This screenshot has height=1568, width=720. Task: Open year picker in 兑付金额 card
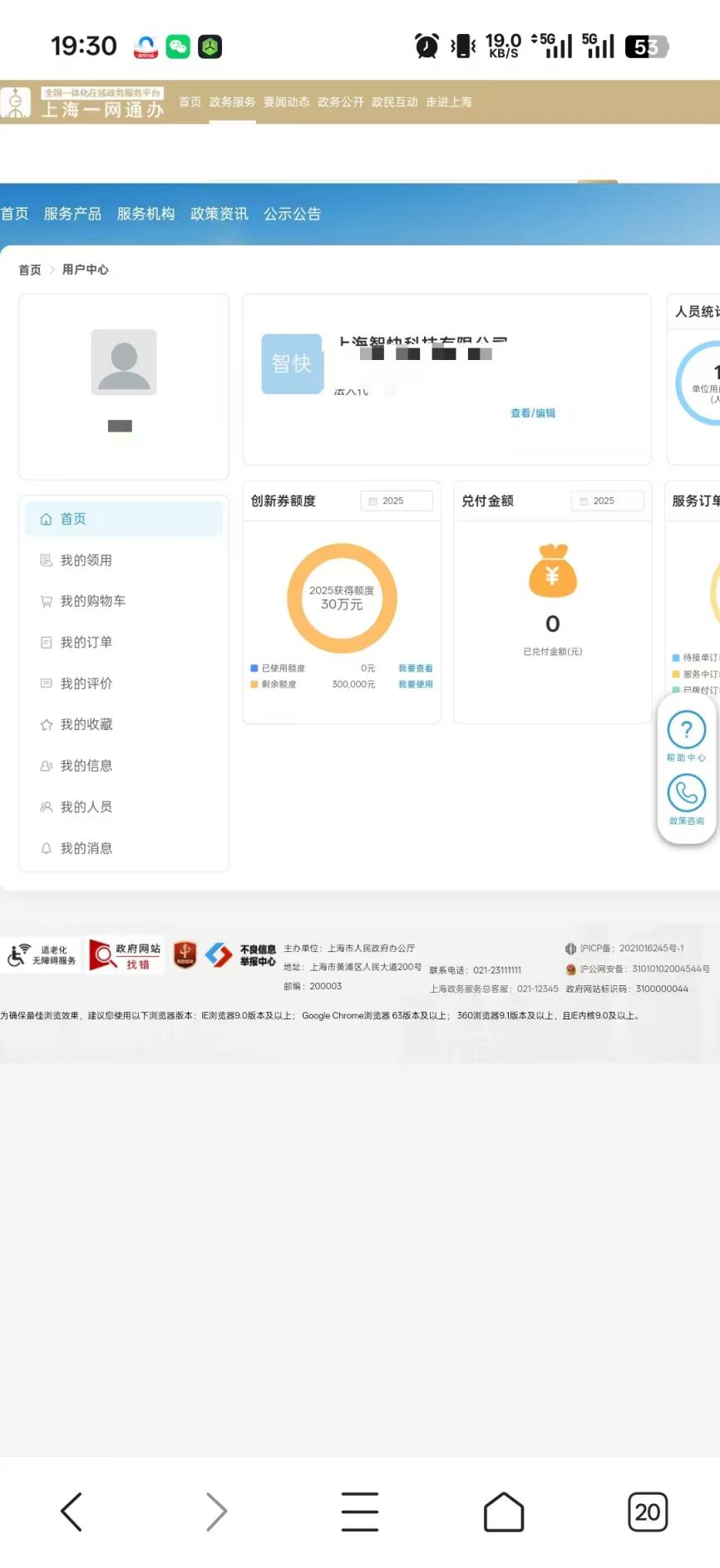[x=607, y=500]
